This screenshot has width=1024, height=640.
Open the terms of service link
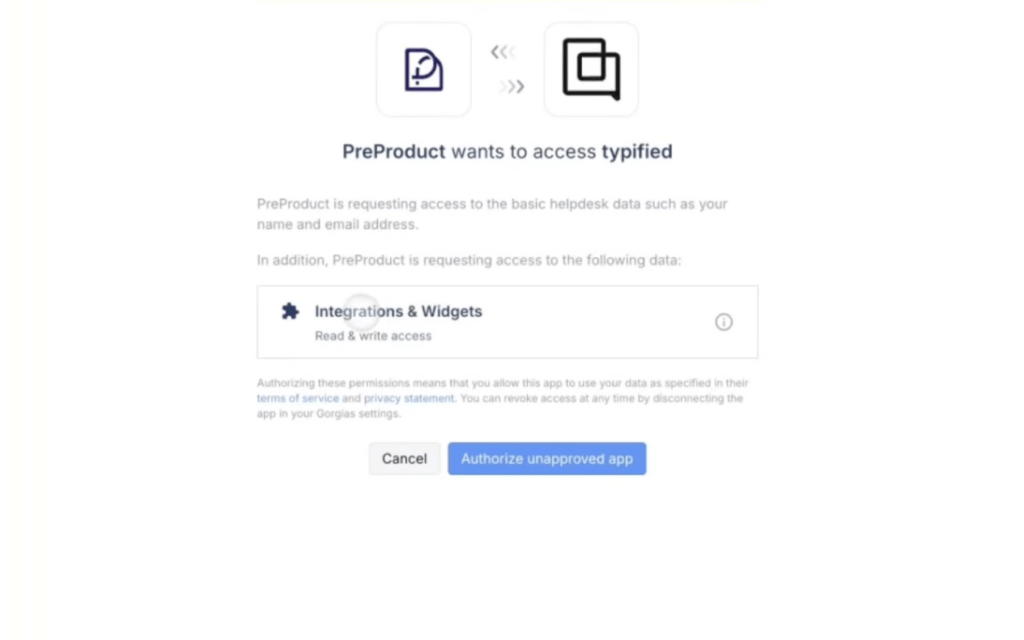click(297, 397)
